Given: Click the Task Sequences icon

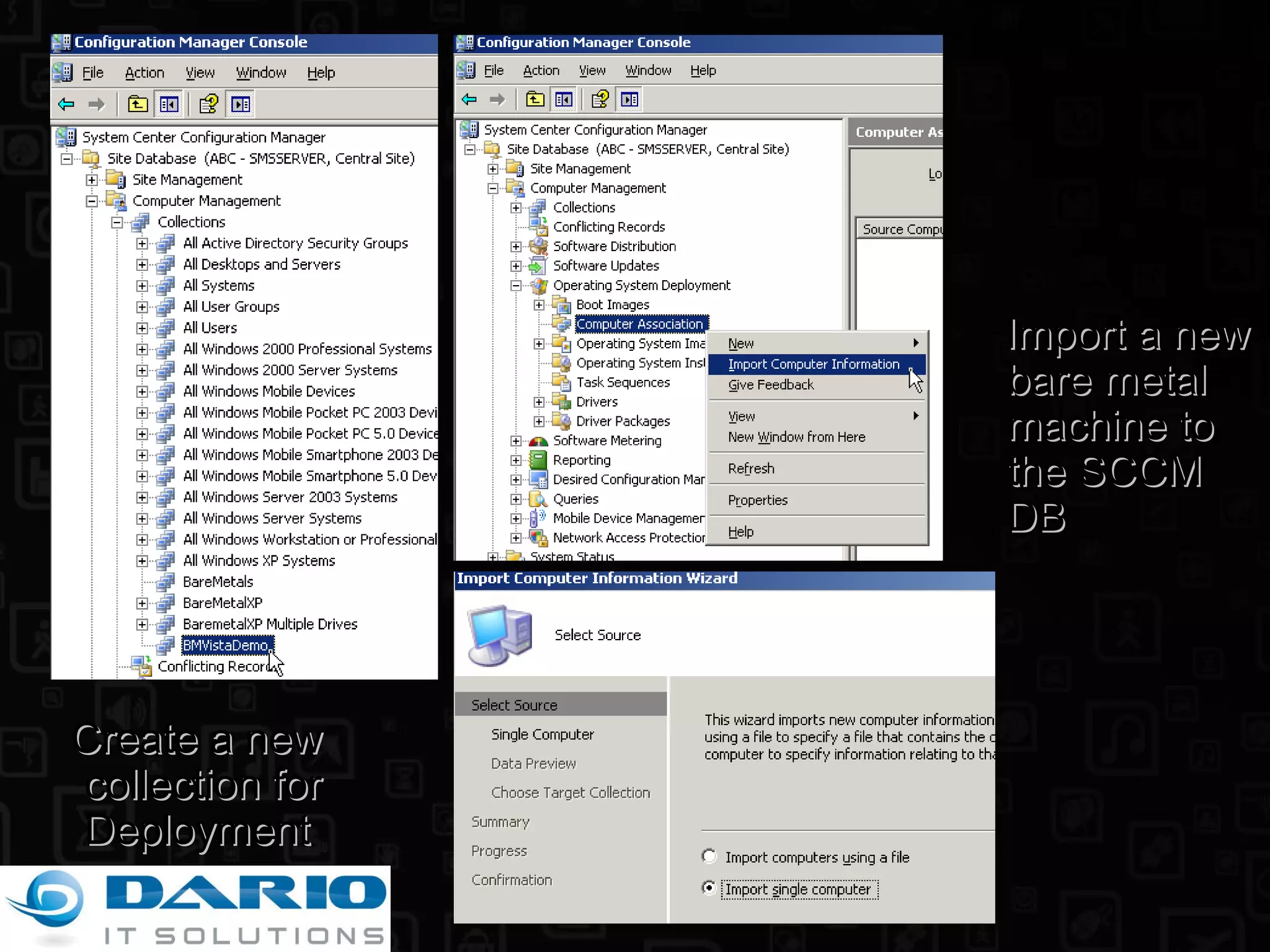Looking at the screenshot, I should pyautogui.click(x=561, y=382).
